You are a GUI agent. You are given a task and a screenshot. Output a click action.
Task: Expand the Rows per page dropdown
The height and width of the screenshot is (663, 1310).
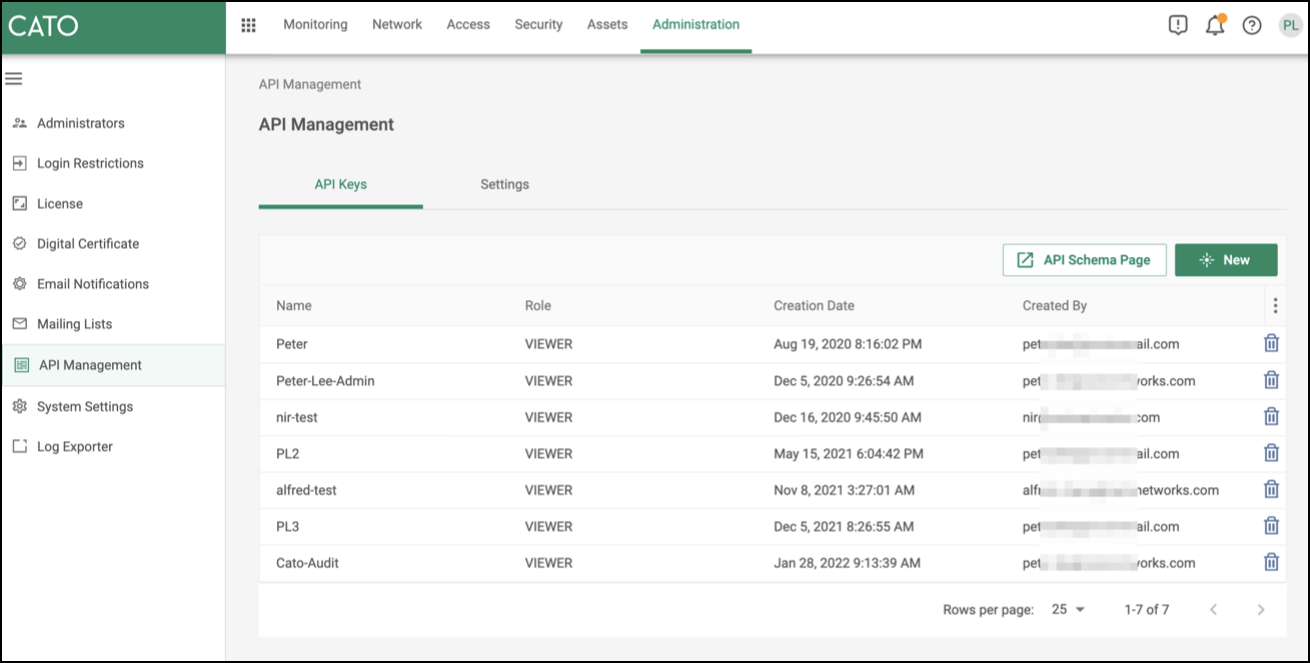coord(1068,609)
